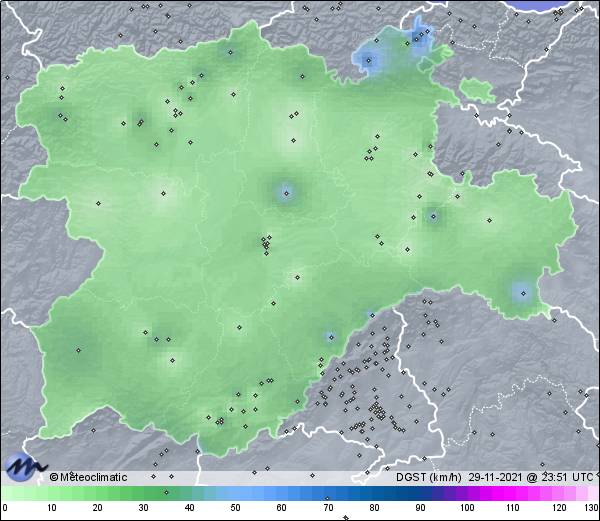The width and height of the screenshot is (600, 521).
Task: Click the 60 value on the legend
Action: pyautogui.click(x=282, y=508)
